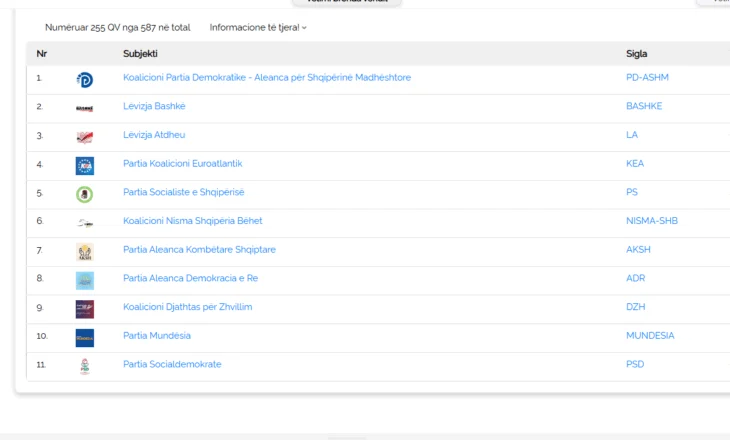Click the Lëvizja Bashkë logo icon
730x440 pixels.
pos(85,108)
